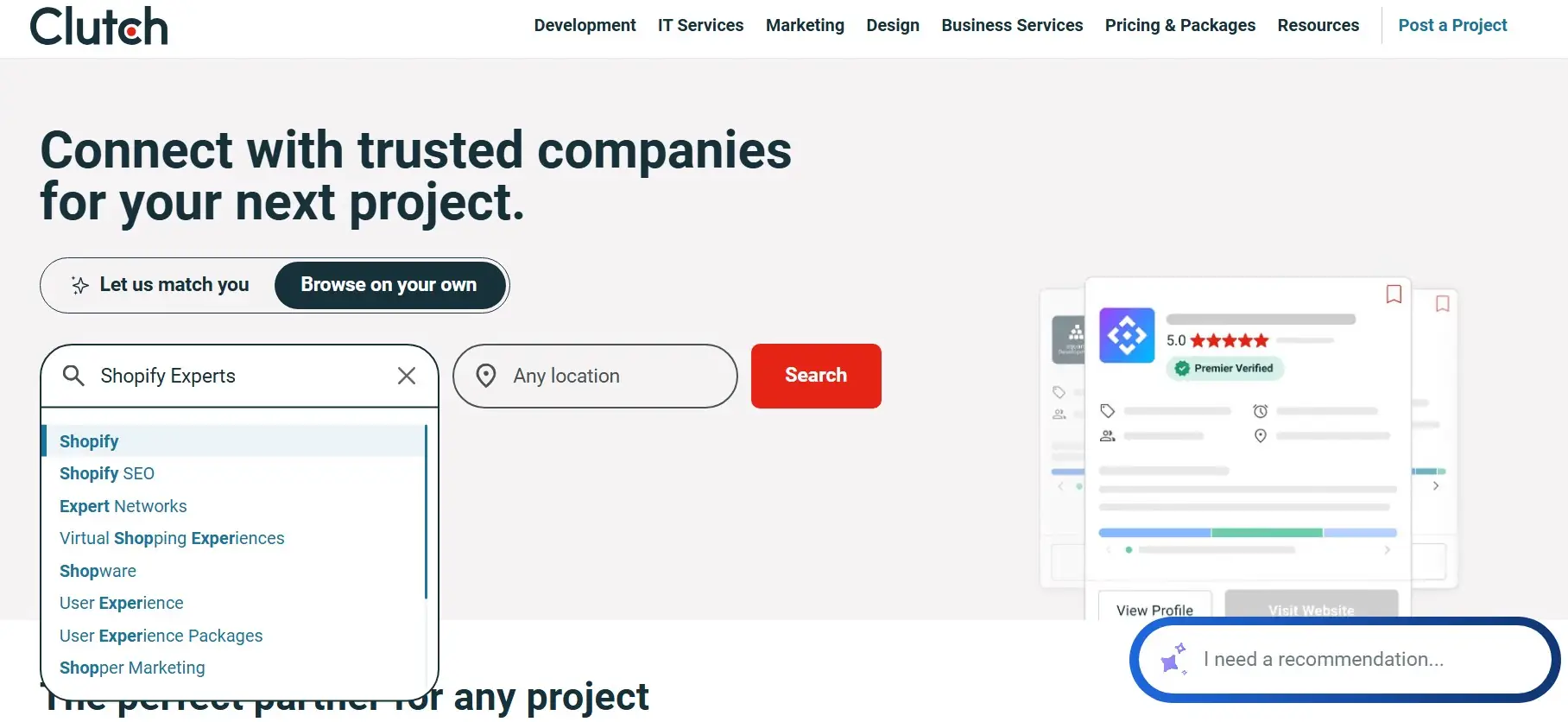This screenshot has height=722, width=1568.
Task: Click the Post a Project link
Action: coord(1452,26)
